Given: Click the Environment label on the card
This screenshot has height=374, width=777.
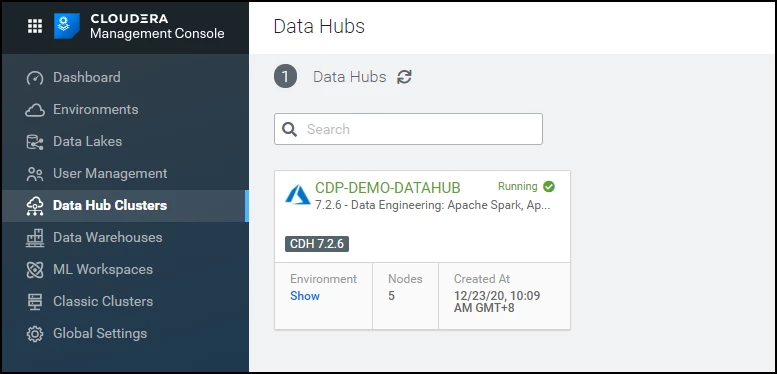Looking at the screenshot, I should tap(324, 279).
